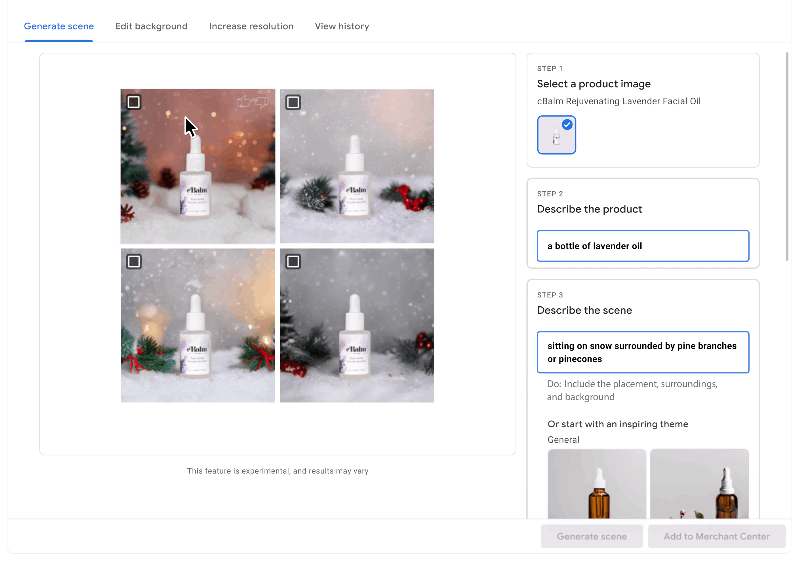Switch to the Edit background tab

pyautogui.click(x=151, y=26)
